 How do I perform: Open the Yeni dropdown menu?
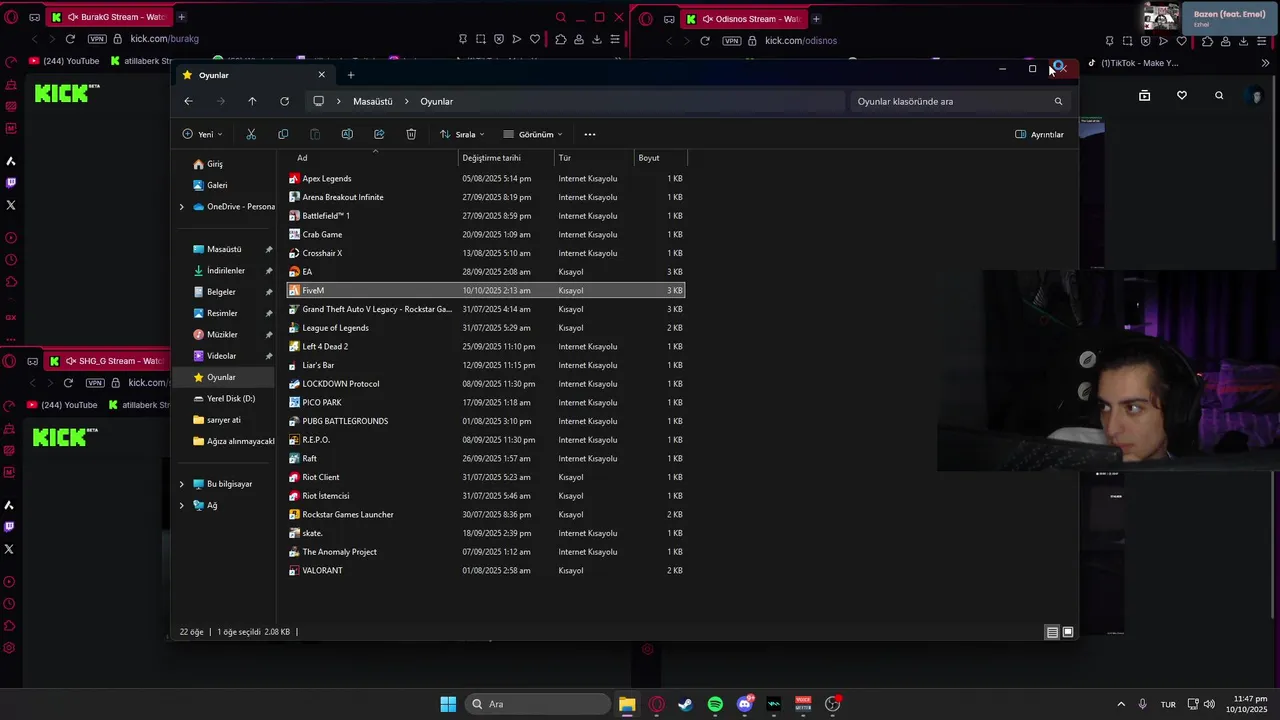pos(202,134)
